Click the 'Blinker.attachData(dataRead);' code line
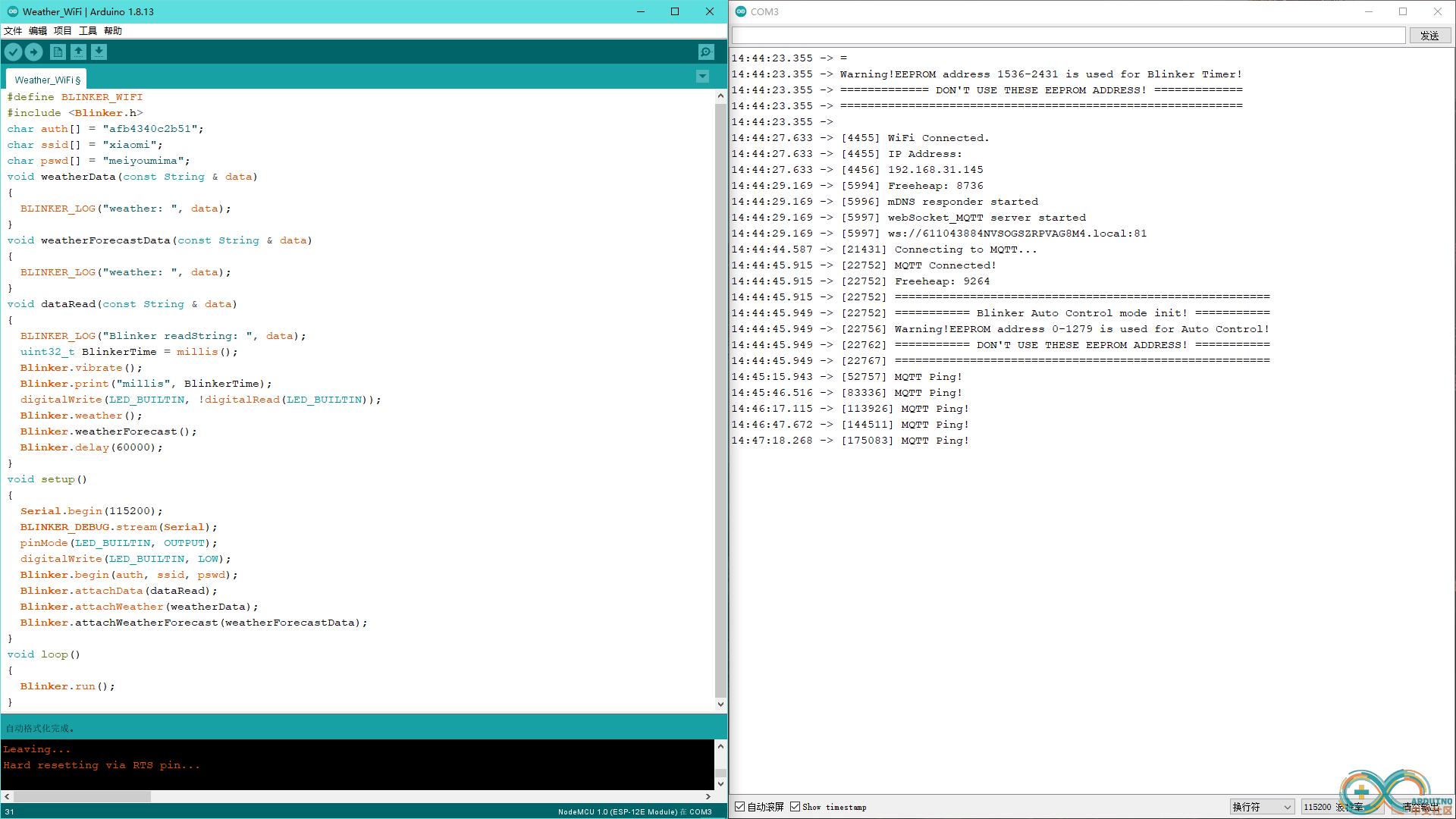This screenshot has width=1456, height=819. 118,591
